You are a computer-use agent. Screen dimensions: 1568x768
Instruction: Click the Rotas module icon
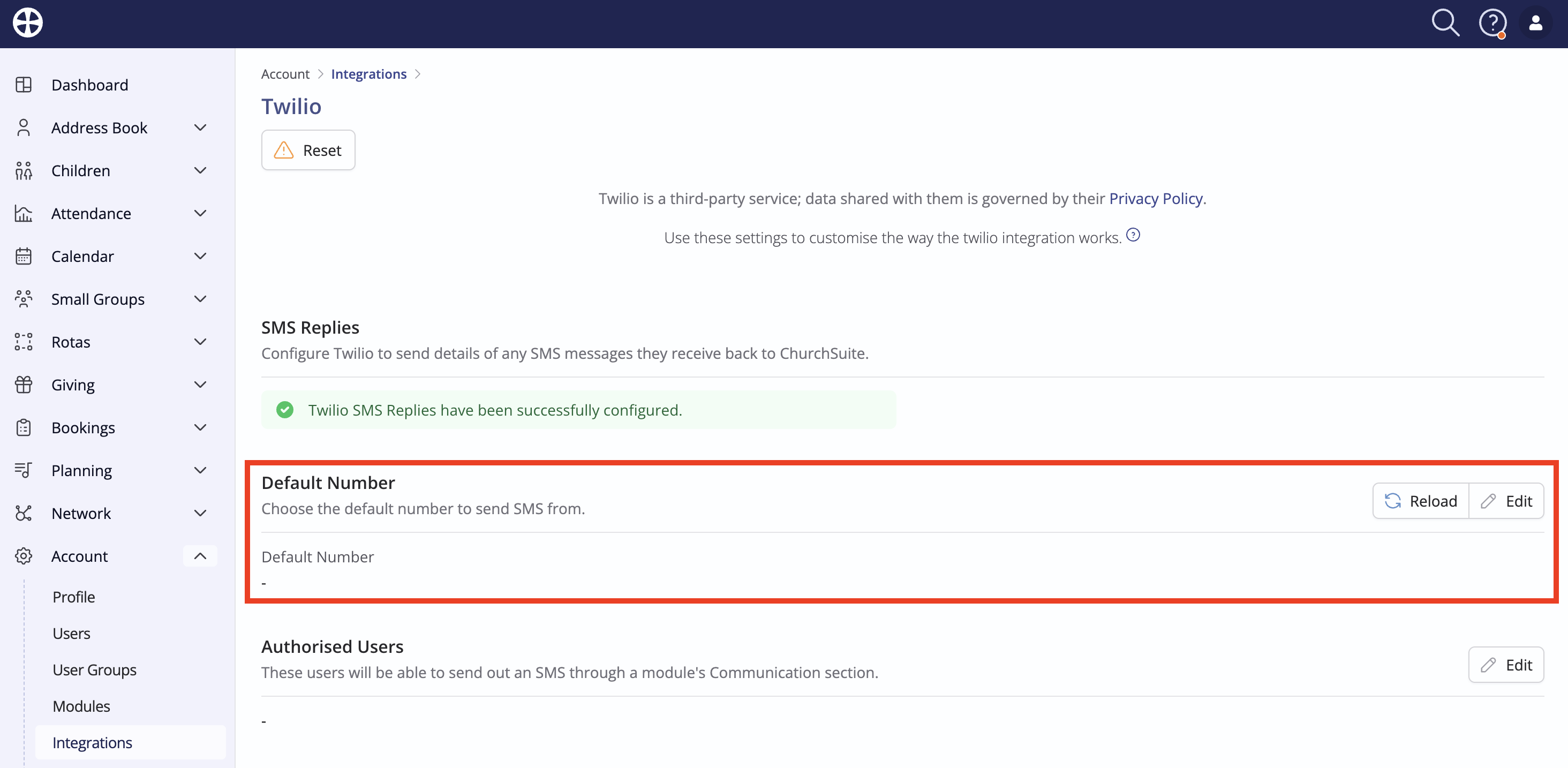tap(24, 342)
